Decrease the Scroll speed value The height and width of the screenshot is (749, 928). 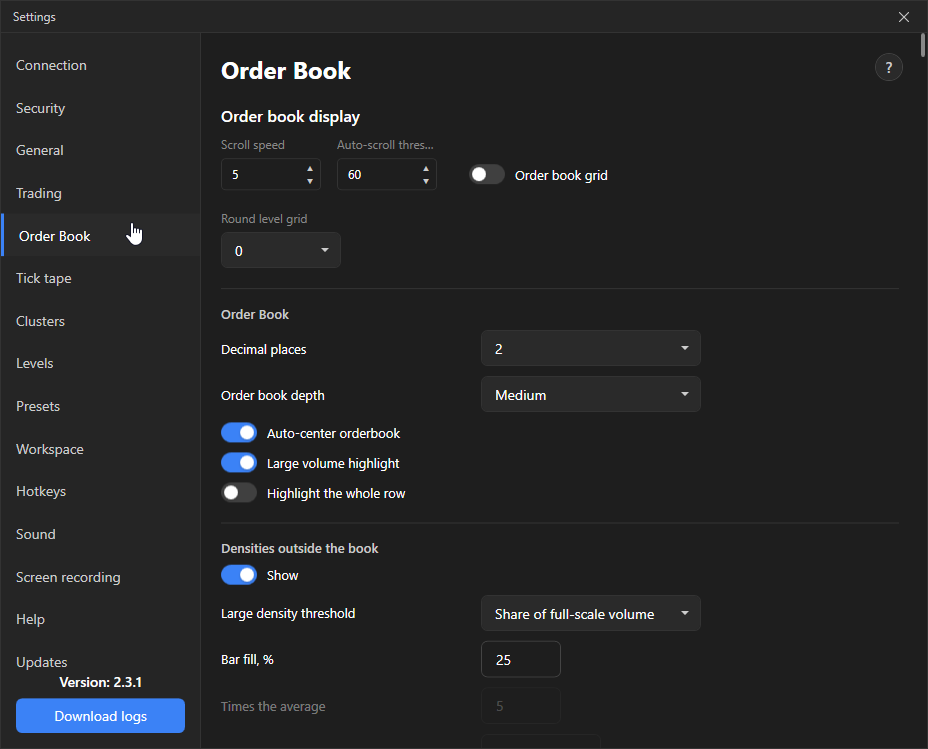[310, 181]
